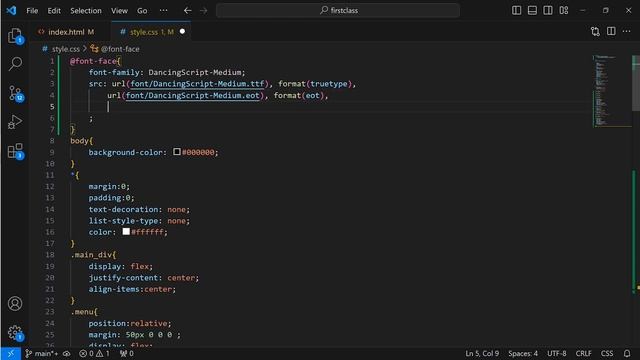Viewport: 640px width, 360px height.
Task: Open changes compare icon in editor toolbar
Action: click(595, 31)
